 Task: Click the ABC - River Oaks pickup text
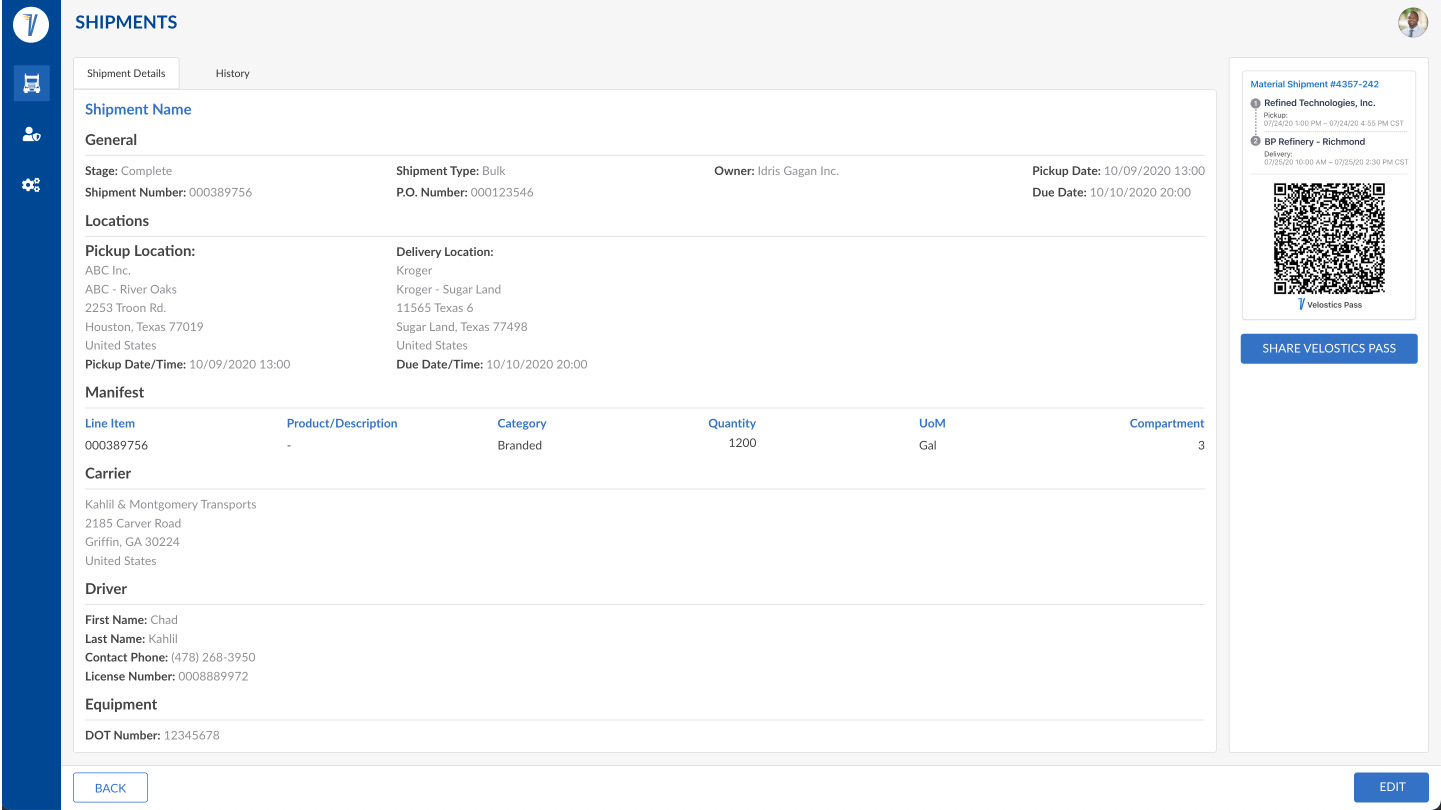[x=131, y=289]
